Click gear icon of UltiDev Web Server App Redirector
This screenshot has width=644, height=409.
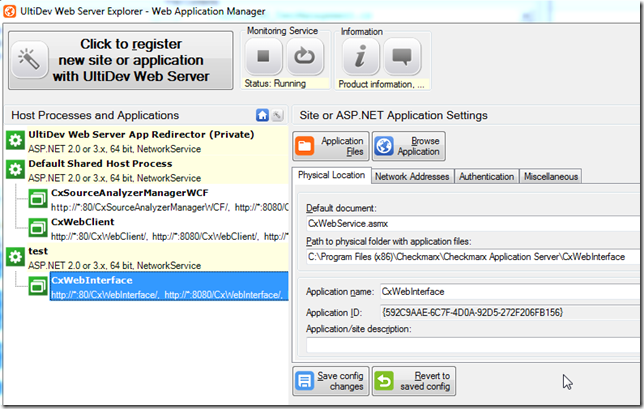tap(16, 140)
